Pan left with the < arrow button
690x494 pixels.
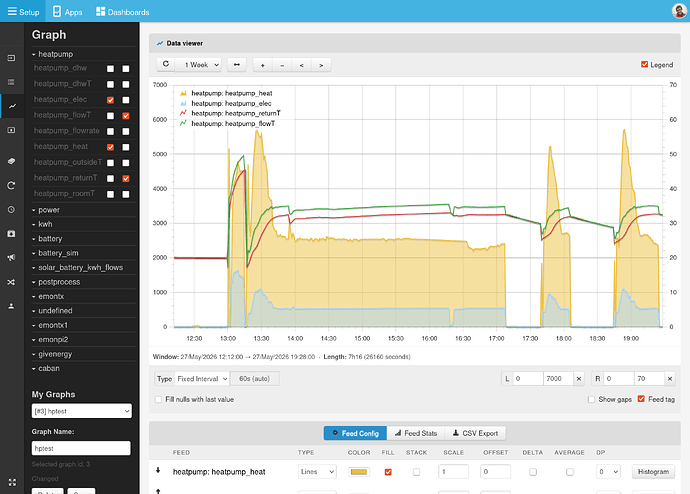[x=301, y=65]
